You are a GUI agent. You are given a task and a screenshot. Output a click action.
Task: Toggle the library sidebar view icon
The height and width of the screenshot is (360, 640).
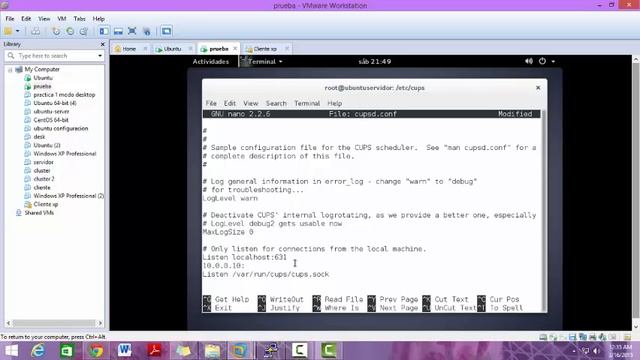pos(104,31)
